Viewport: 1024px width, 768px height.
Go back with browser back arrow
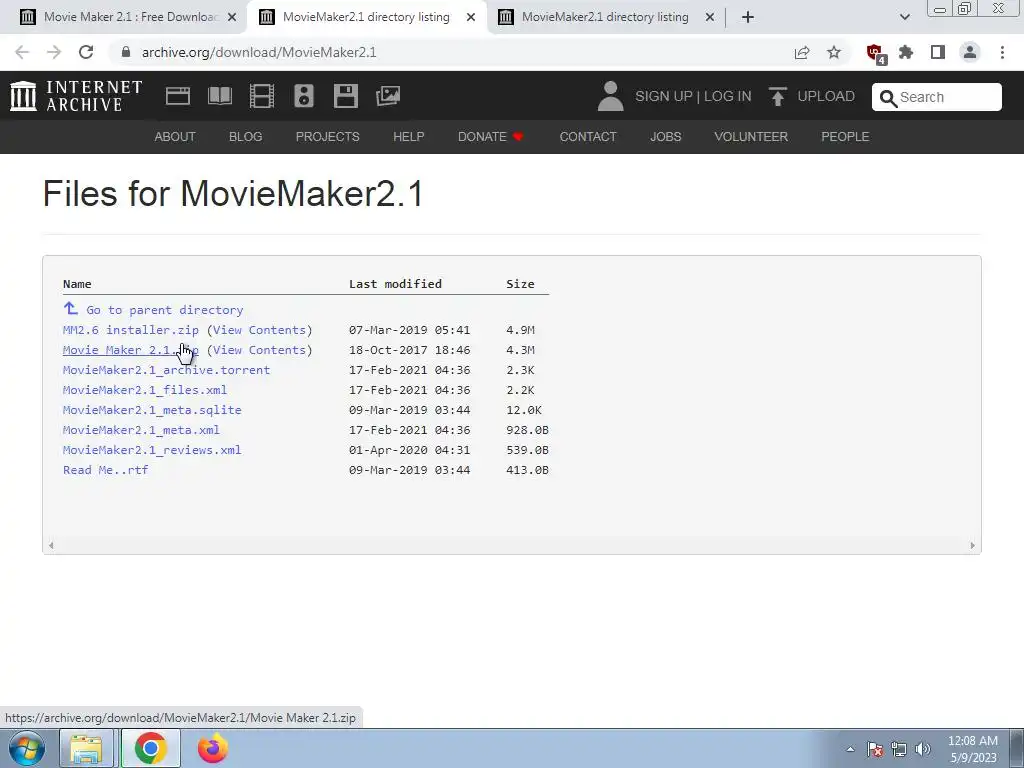tap(22, 52)
